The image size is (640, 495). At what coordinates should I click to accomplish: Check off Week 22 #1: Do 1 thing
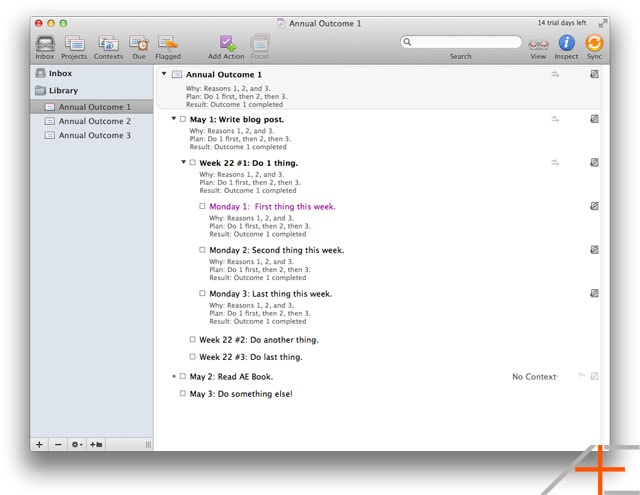pyautogui.click(x=193, y=162)
